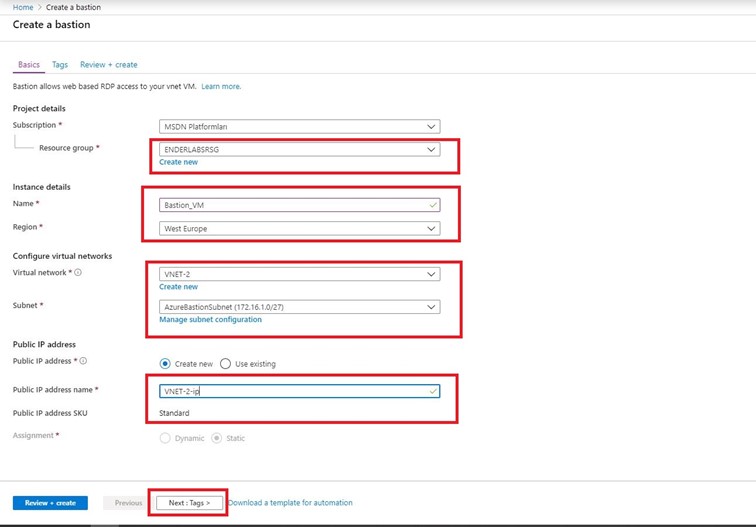Open the Review + create tab

(x=108, y=65)
